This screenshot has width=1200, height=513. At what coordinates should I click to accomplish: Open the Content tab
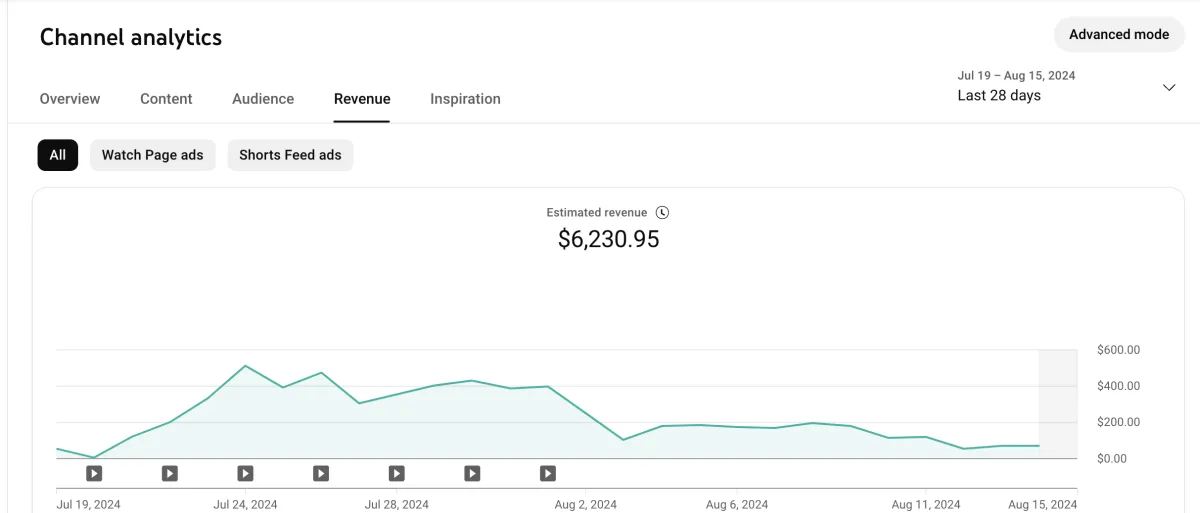click(166, 99)
